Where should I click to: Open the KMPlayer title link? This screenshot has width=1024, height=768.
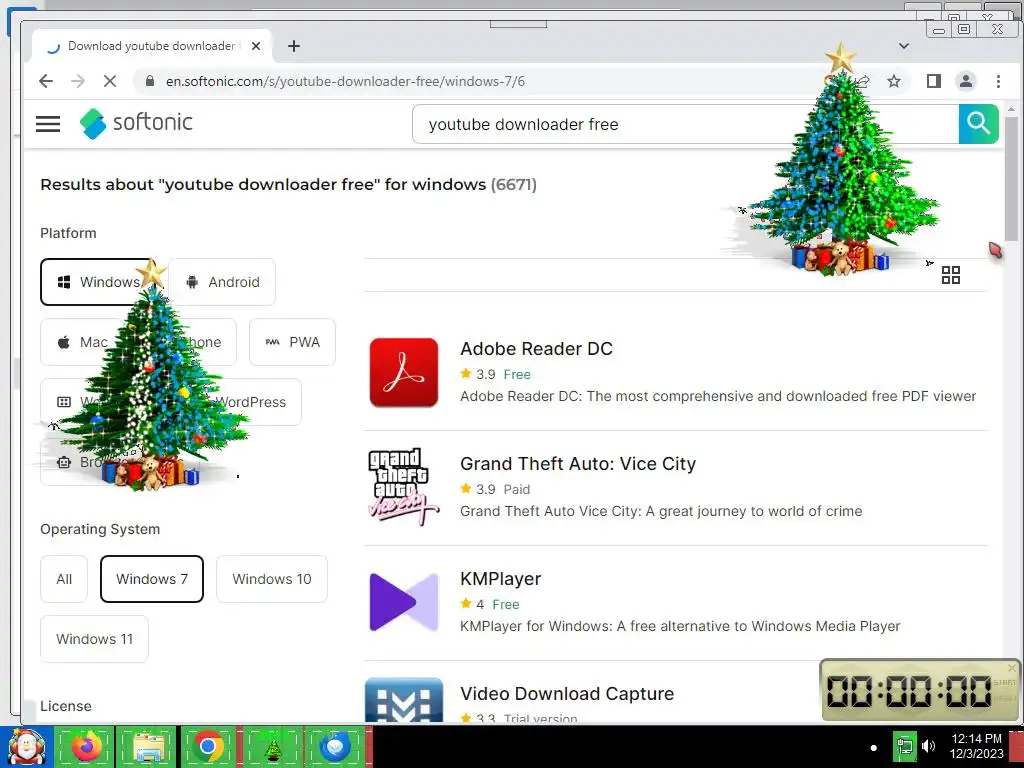click(x=501, y=579)
